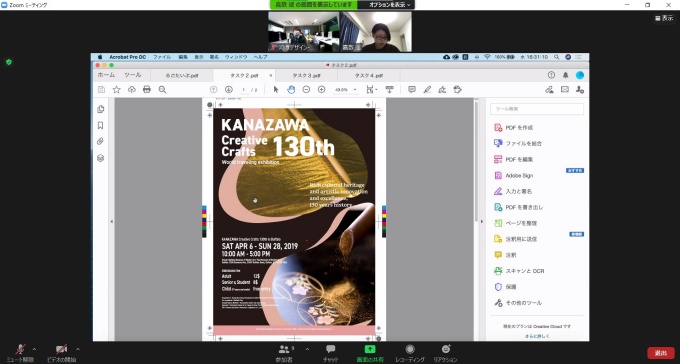680x364 pixels.
Task: Choose the hand pan tool
Action: click(x=291, y=89)
